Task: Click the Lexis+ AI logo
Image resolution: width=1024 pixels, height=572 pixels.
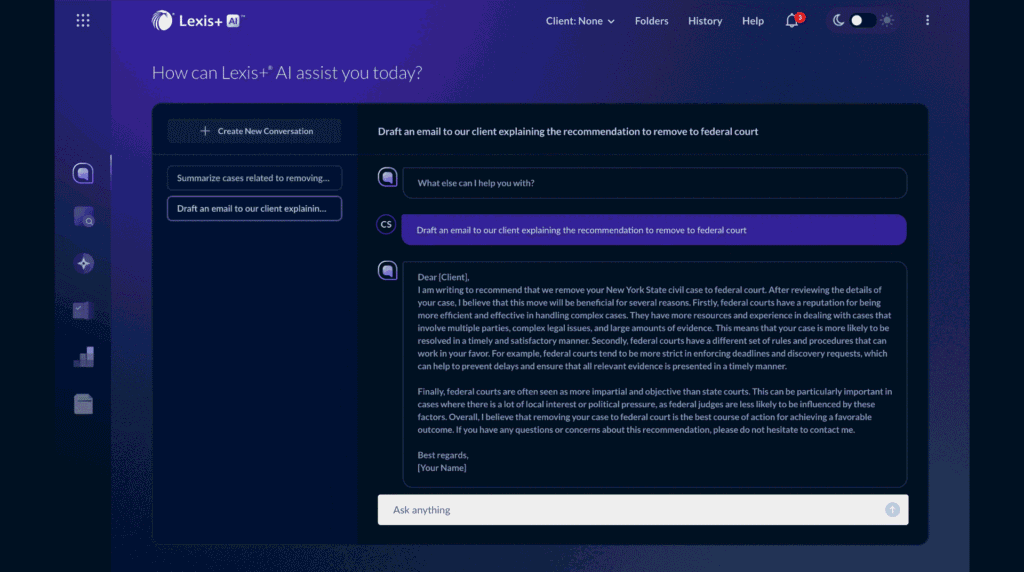Action: [x=198, y=20]
